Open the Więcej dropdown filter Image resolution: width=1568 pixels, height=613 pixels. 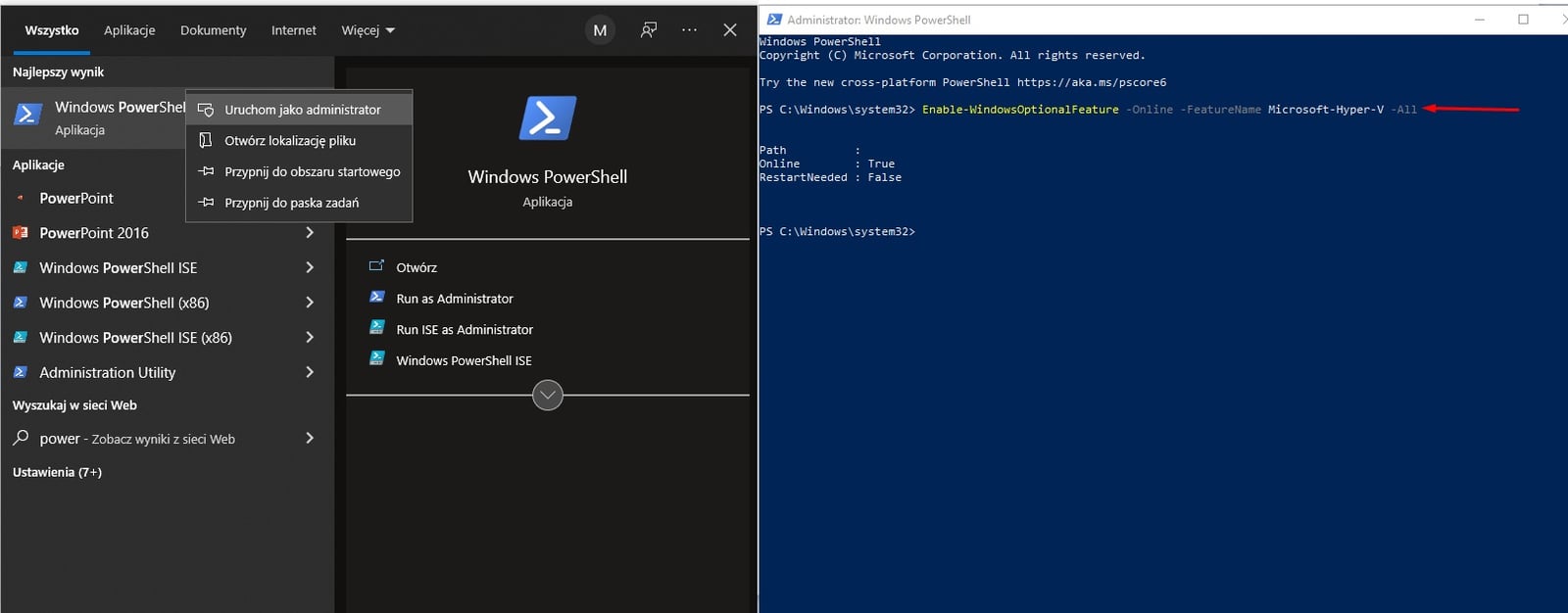(367, 30)
